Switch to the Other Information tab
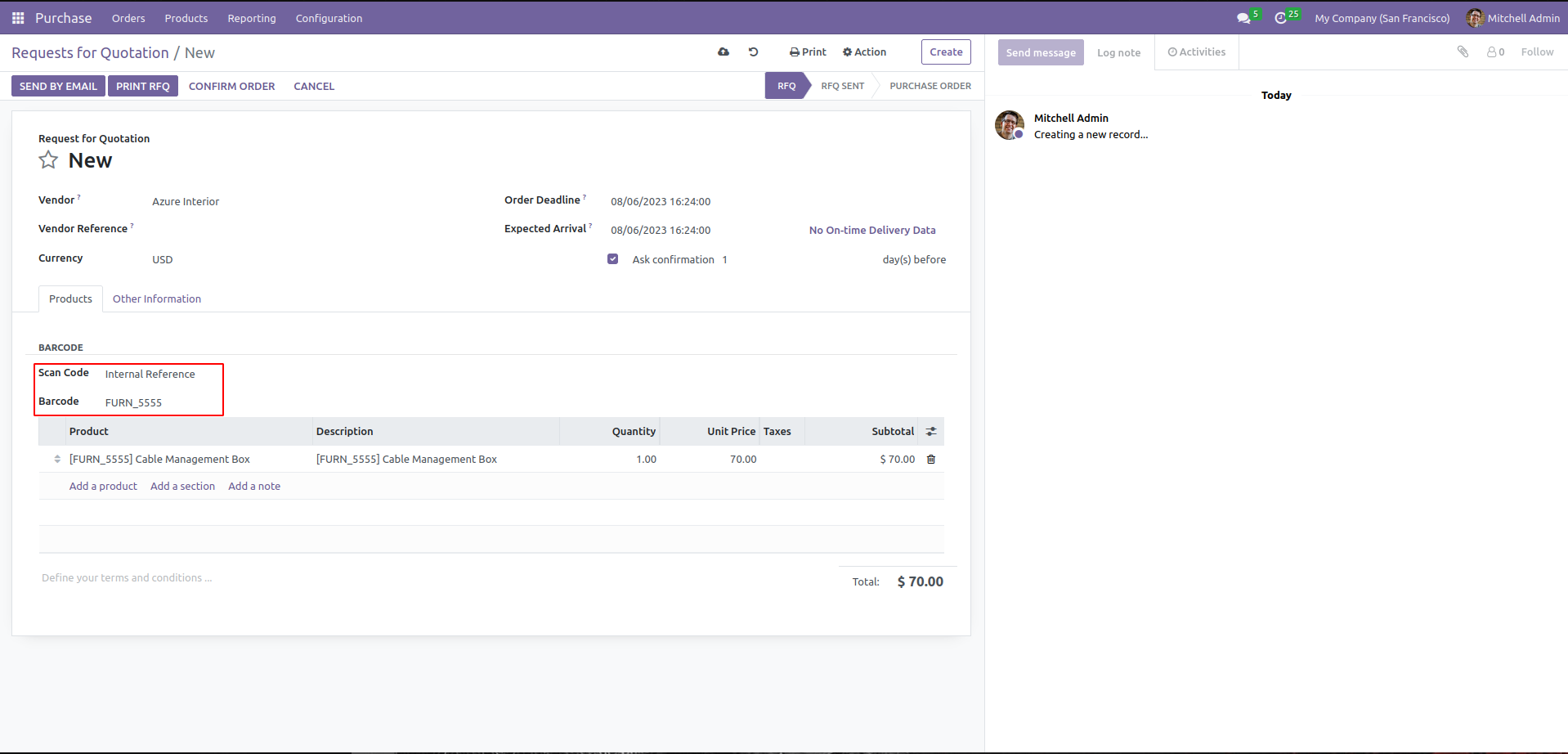Image resolution: width=1568 pixels, height=754 pixels. point(157,299)
